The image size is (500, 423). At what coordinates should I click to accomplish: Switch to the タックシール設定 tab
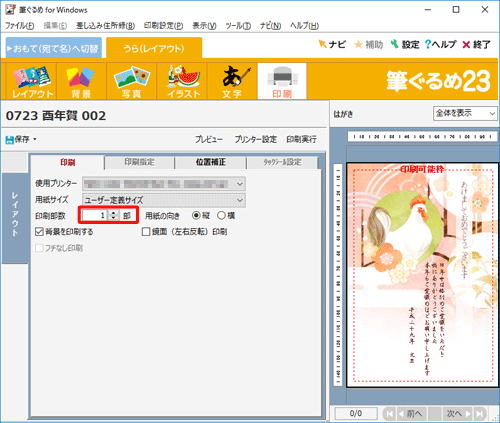coord(282,162)
